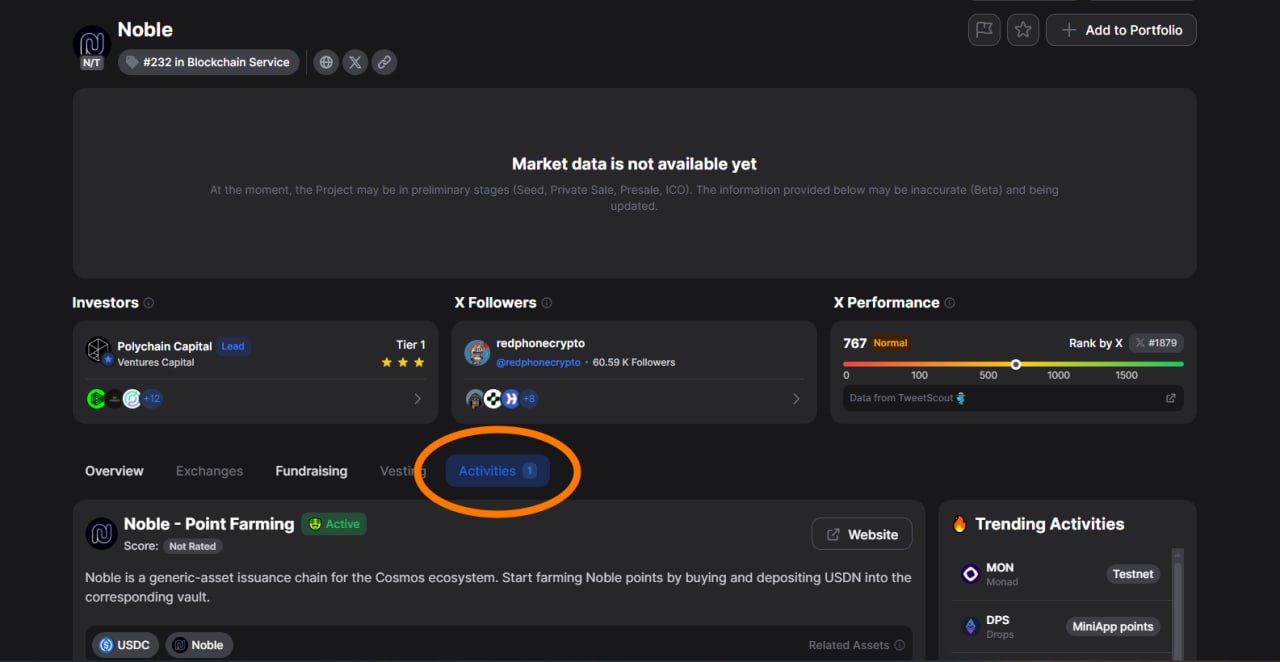1280x662 pixels.
Task: Click the Active status badge
Action: pyautogui.click(x=334, y=524)
